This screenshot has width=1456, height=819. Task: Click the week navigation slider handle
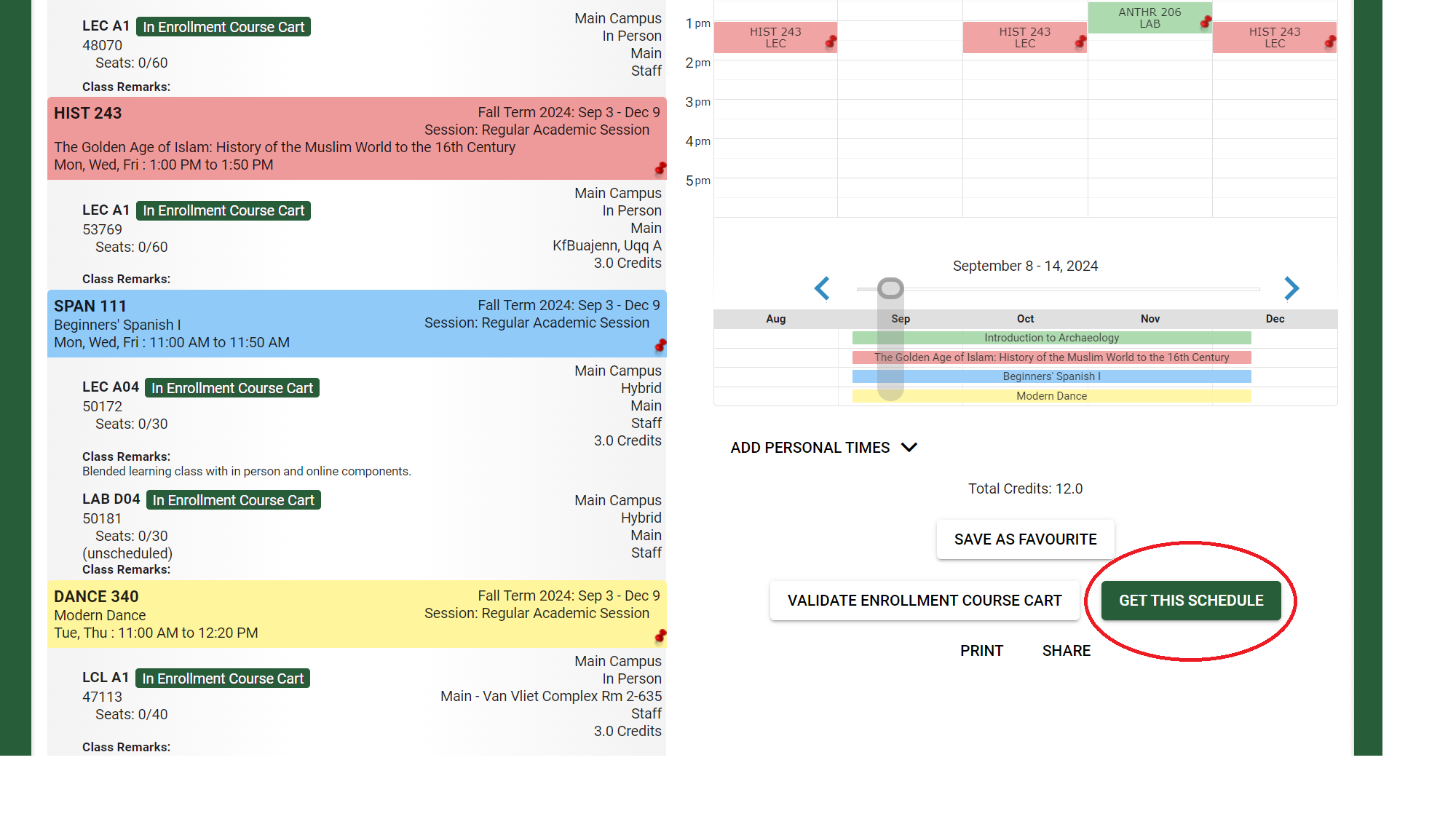(x=890, y=288)
